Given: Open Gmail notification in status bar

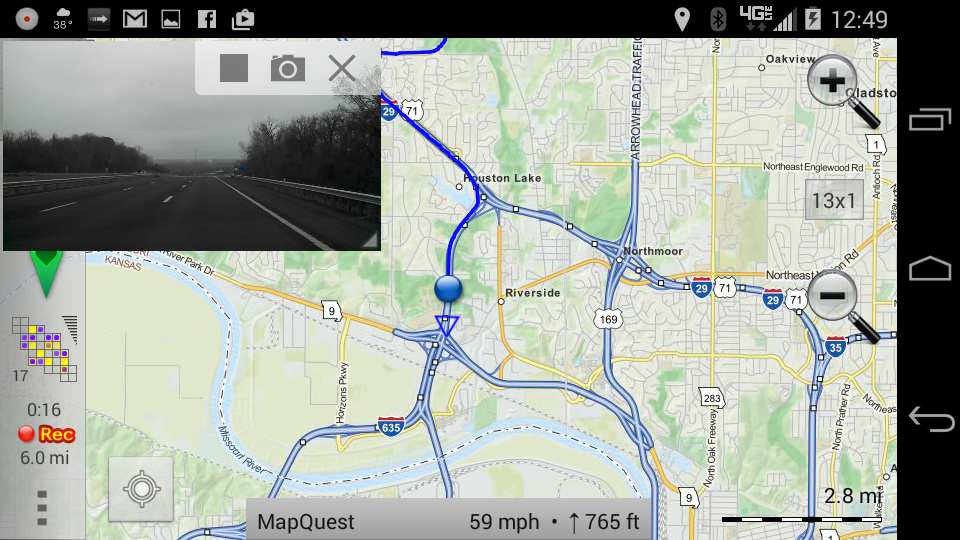Looking at the screenshot, I should tap(135, 19).
